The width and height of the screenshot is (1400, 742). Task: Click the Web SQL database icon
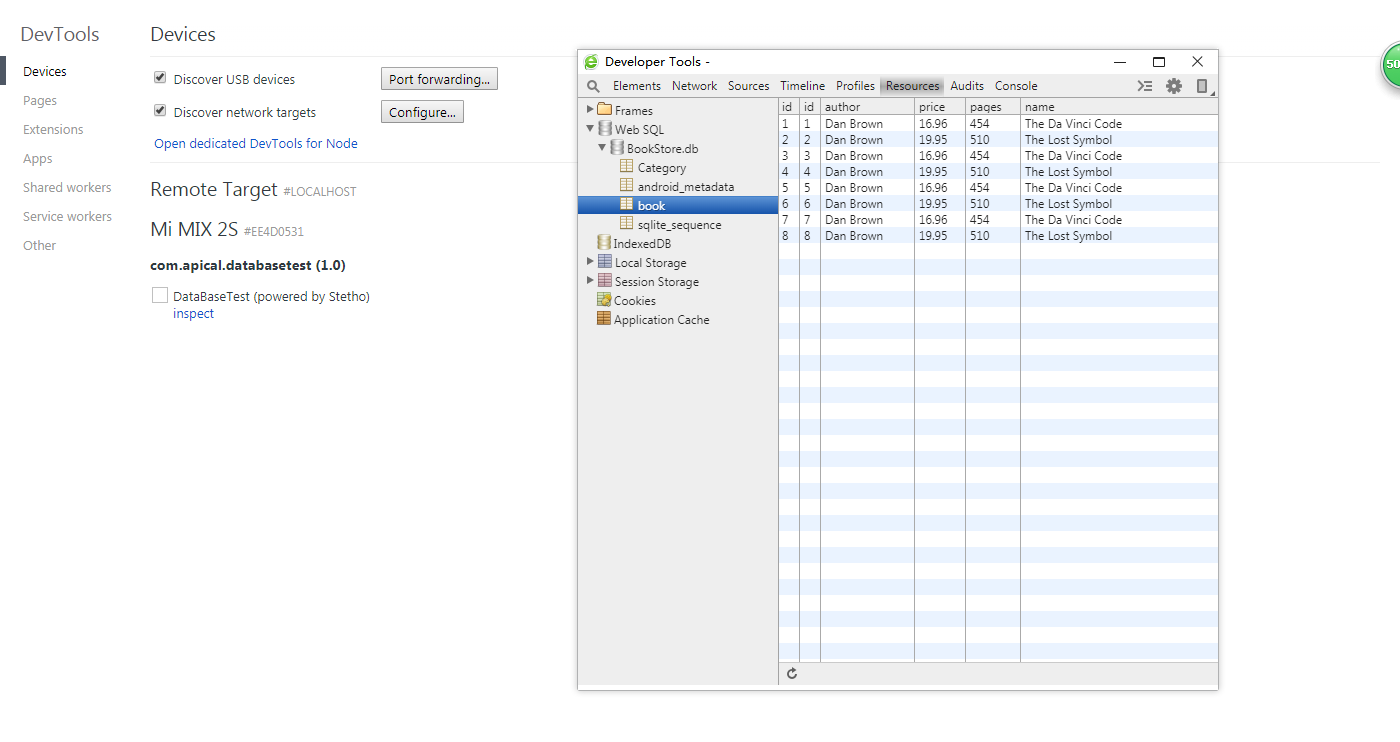604,129
